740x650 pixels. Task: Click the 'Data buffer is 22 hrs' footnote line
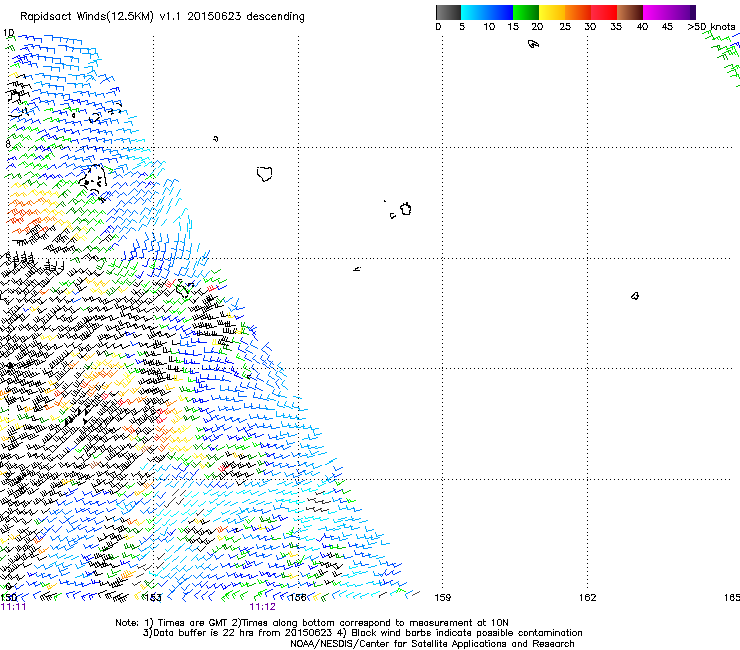click(362, 633)
